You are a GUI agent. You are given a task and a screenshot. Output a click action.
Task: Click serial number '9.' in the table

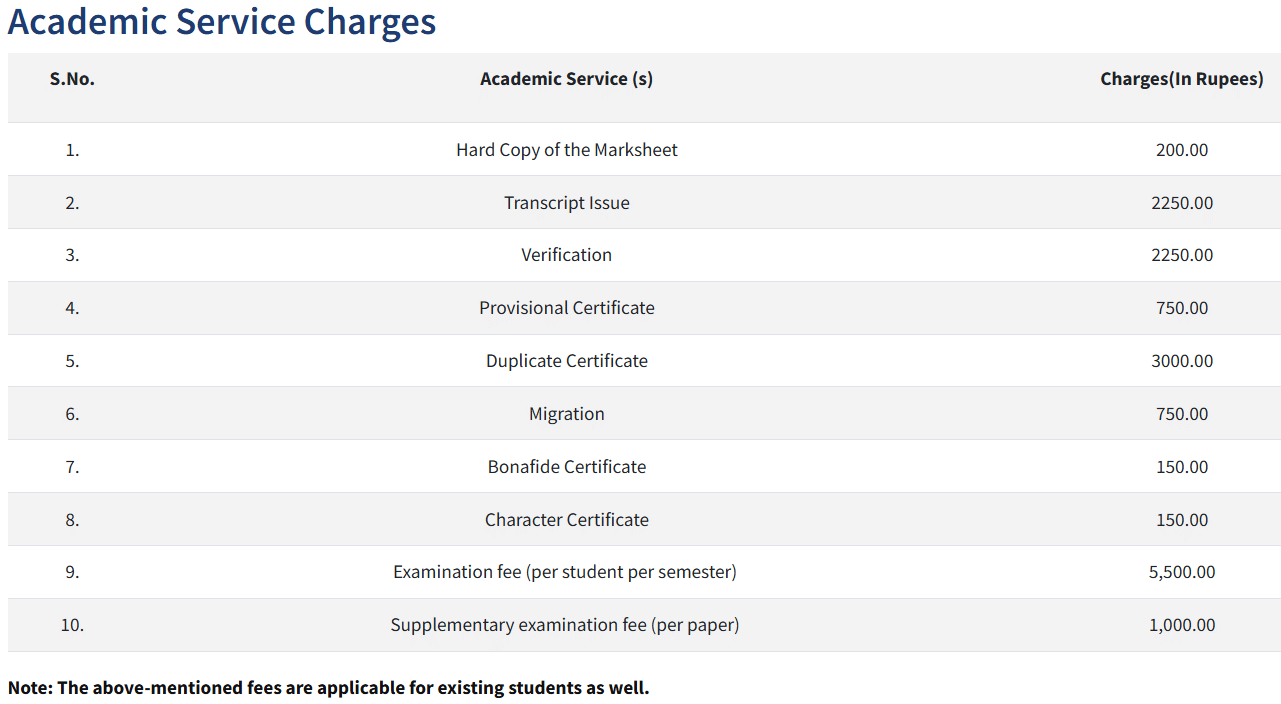coord(72,572)
